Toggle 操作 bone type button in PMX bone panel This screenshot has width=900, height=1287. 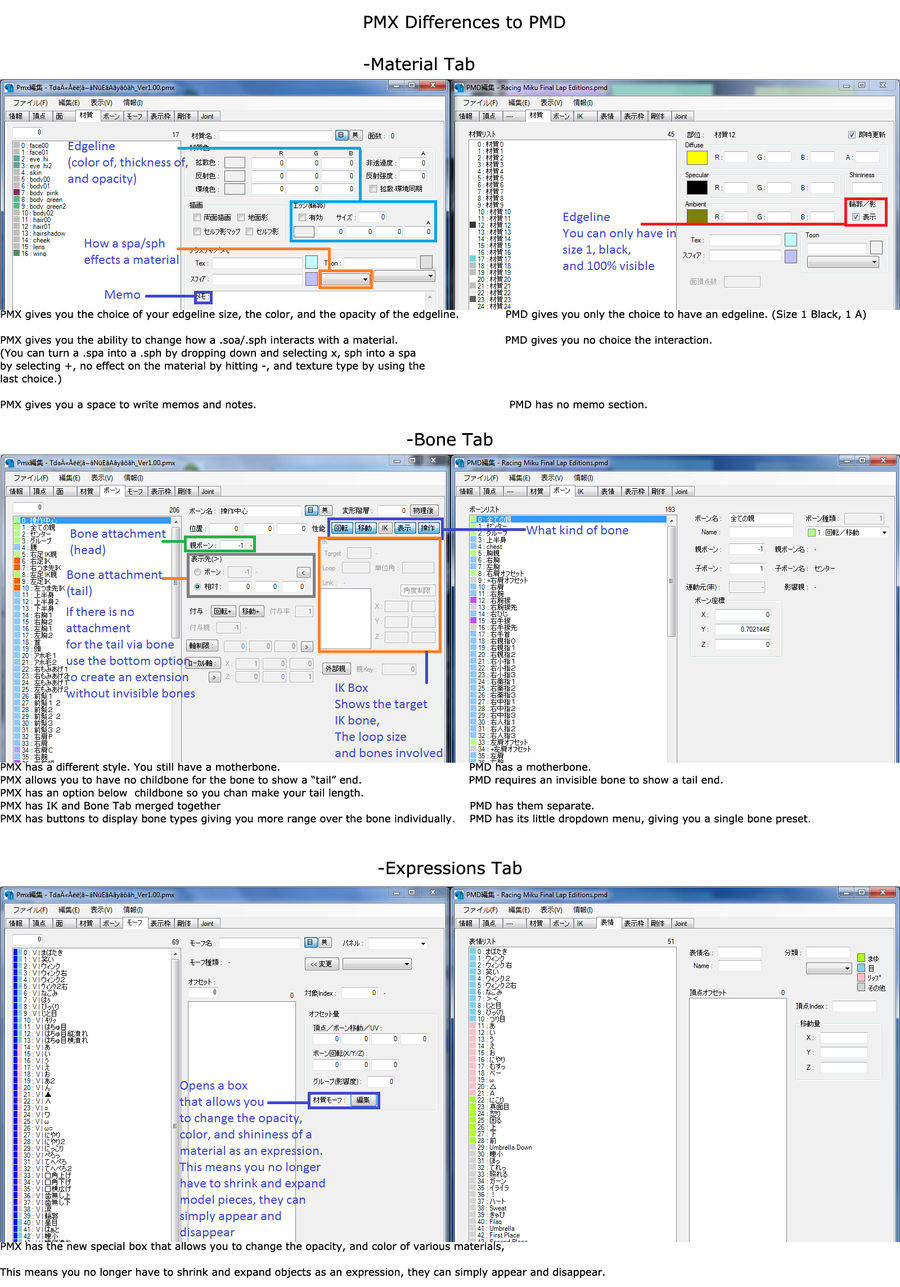428,527
